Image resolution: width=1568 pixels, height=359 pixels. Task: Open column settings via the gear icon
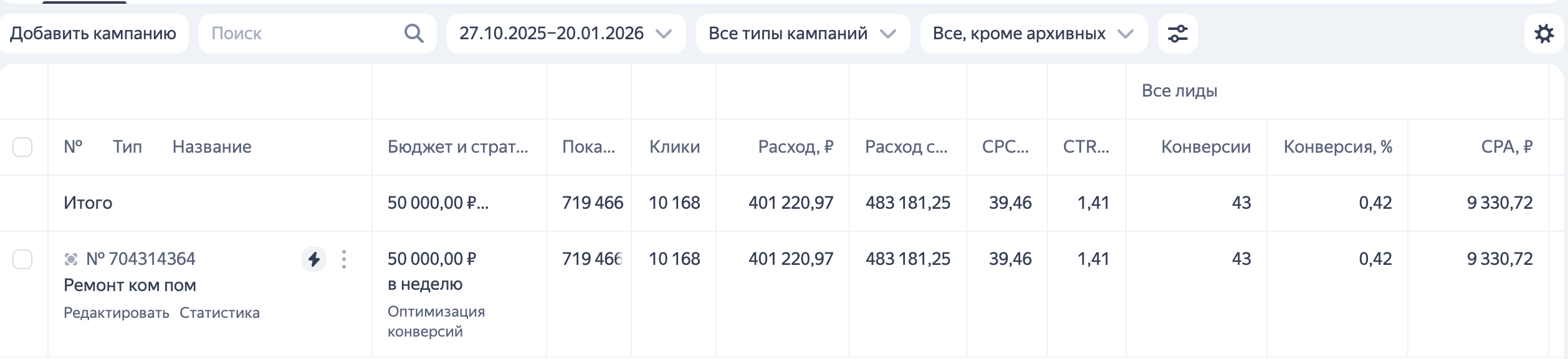tap(1544, 34)
